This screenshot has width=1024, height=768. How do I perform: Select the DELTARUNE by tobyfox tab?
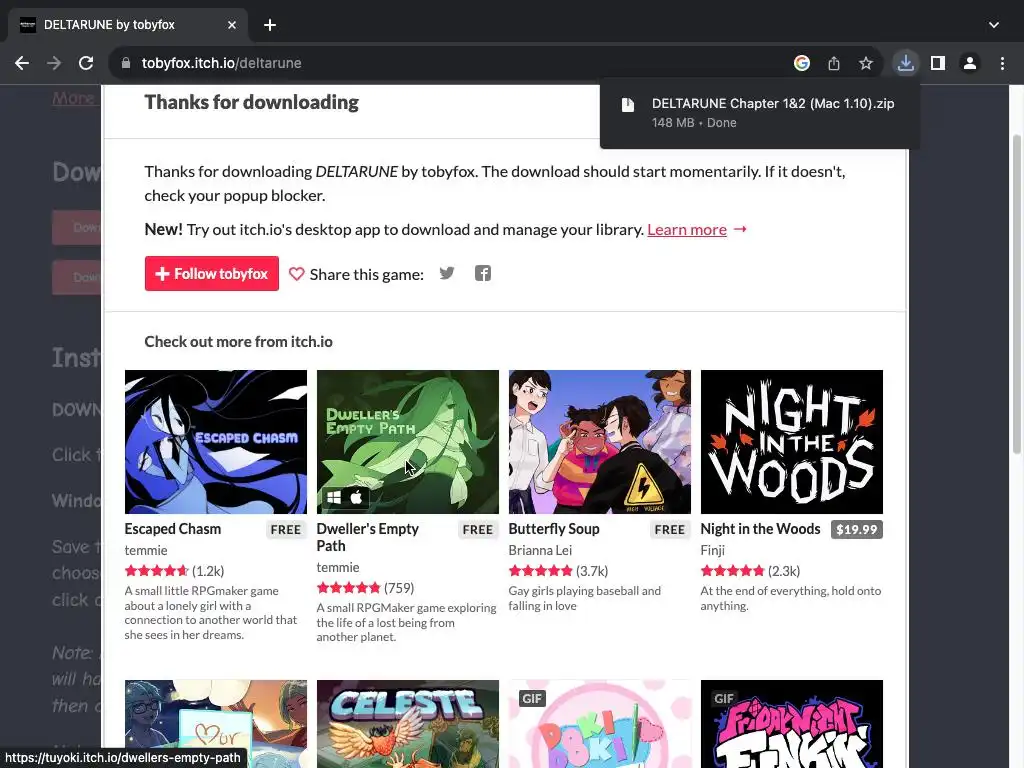coord(128,25)
